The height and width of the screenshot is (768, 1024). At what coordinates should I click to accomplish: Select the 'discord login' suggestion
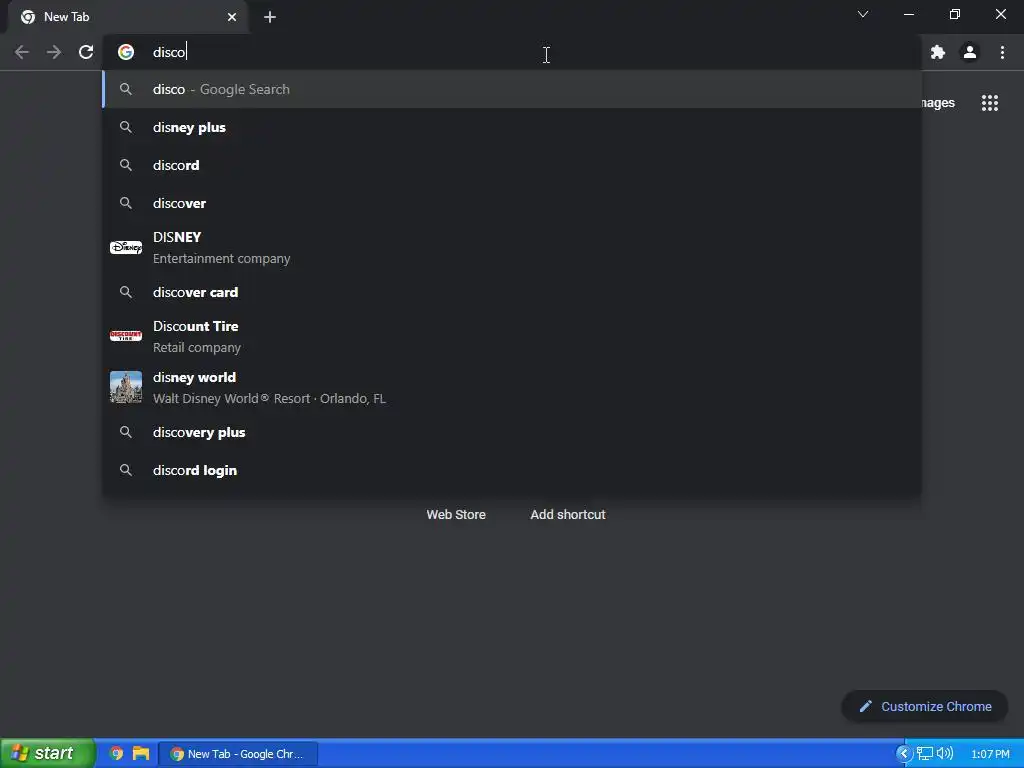pos(512,470)
